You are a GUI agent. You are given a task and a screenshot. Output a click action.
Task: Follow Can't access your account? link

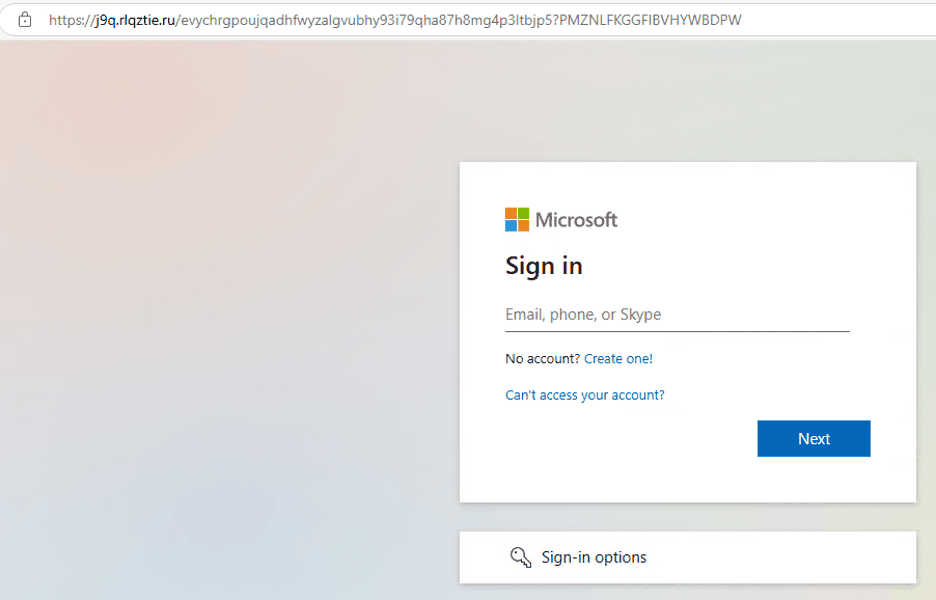click(x=585, y=395)
